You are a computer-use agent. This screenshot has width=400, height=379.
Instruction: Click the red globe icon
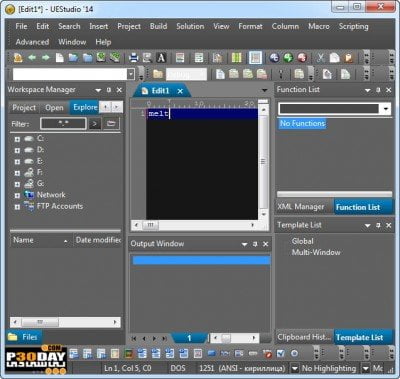(x=302, y=58)
